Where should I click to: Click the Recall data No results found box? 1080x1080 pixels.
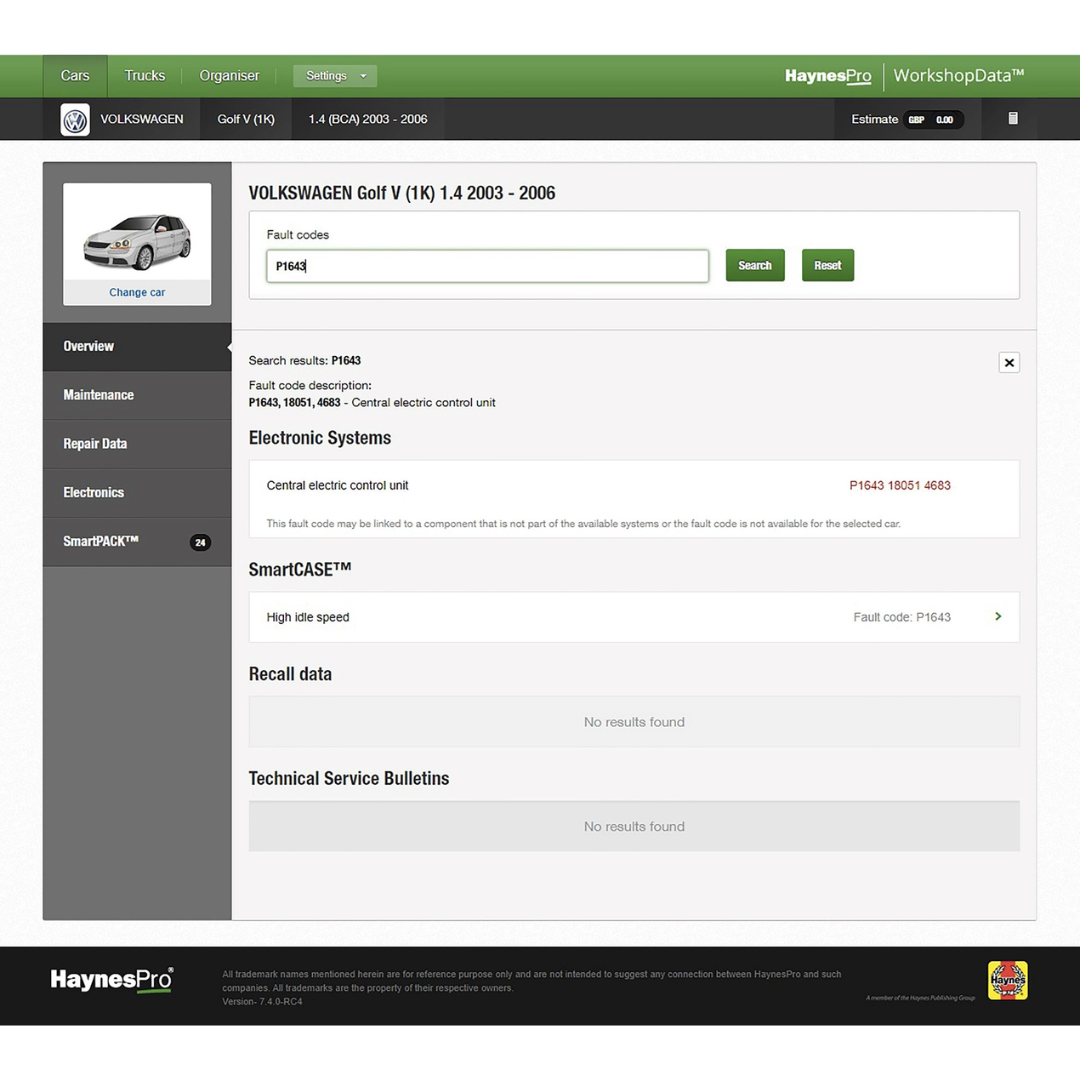point(634,722)
